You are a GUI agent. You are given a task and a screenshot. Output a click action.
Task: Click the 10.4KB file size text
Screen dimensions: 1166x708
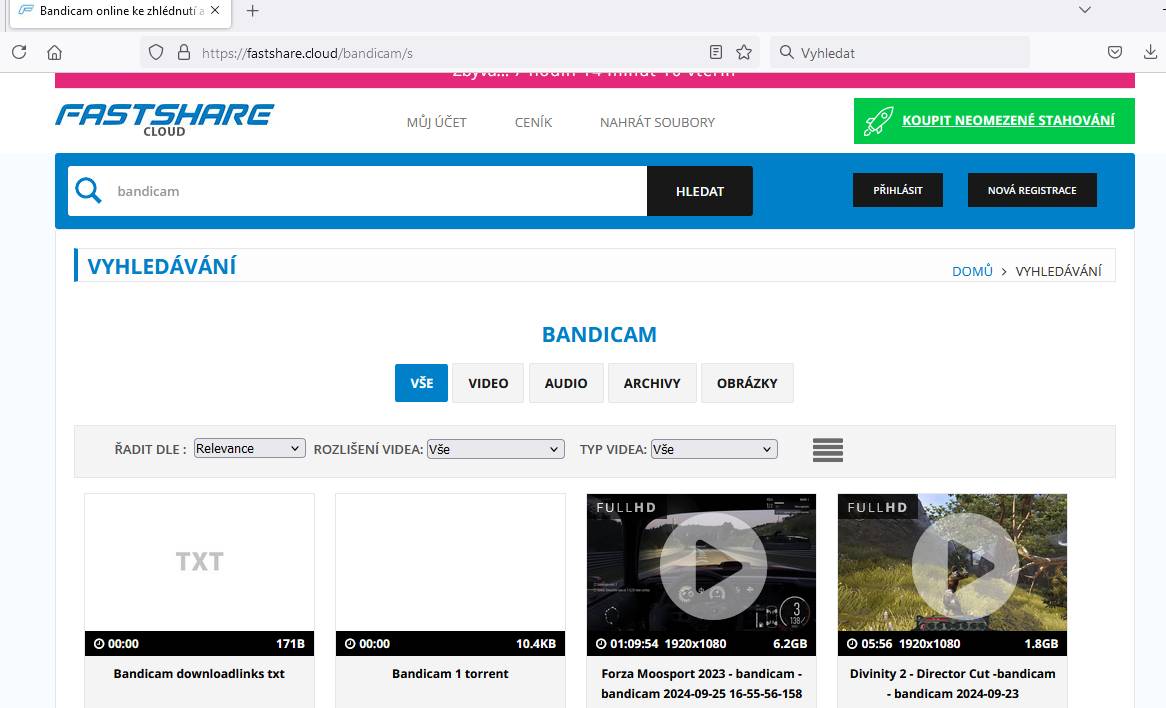[x=536, y=644]
